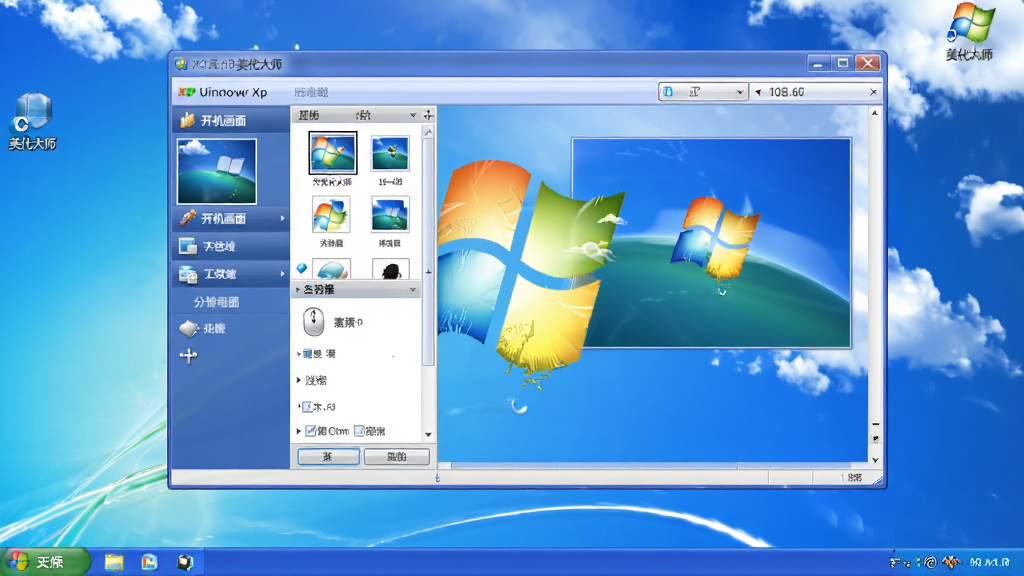Screen dimensions: 1024x576
Task: Click the blue-outlined button below the checkboxes
Action: (x=328, y=456)
